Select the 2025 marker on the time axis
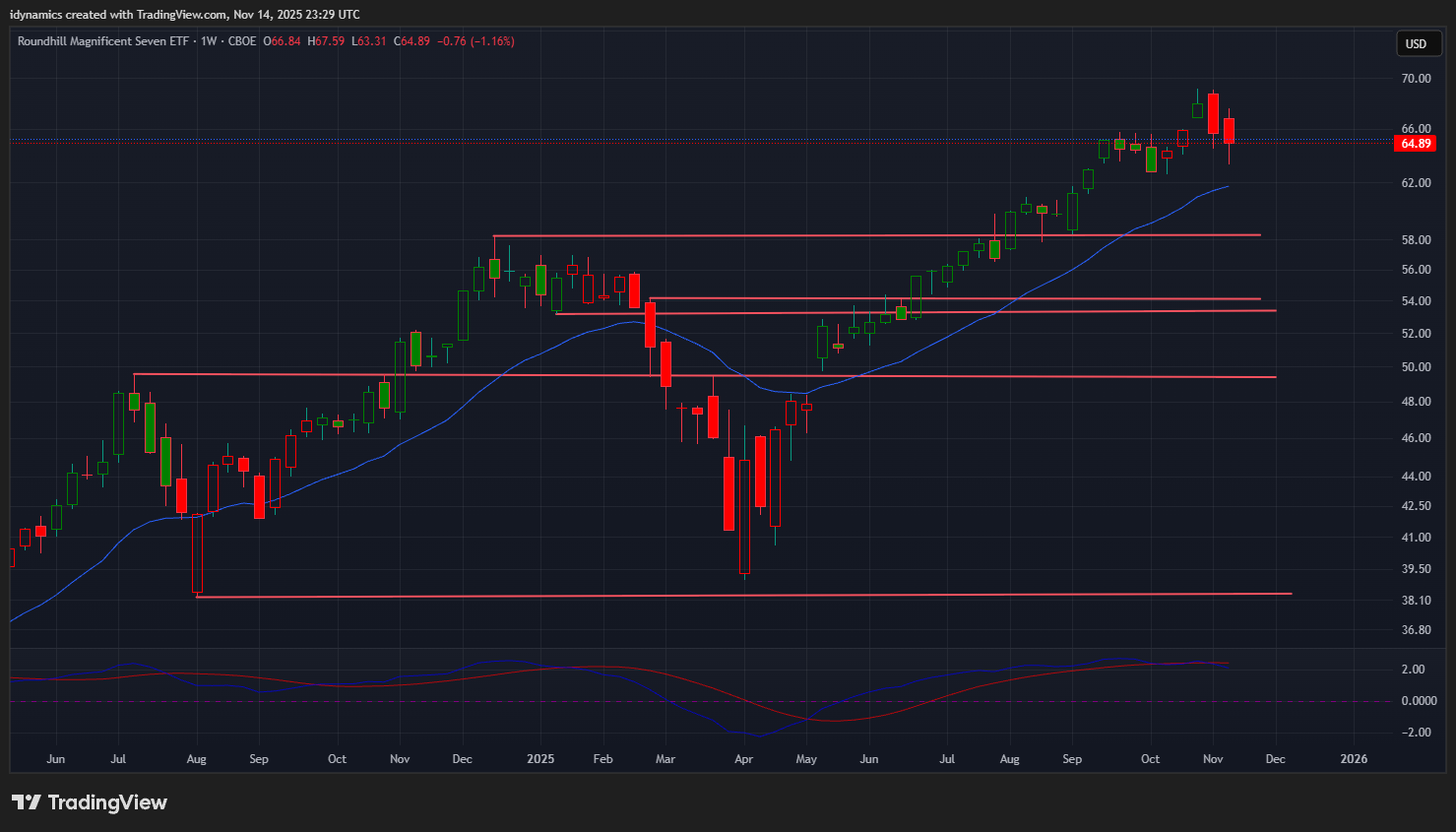This screenshot has width=1456, height=832. [540, 759]
